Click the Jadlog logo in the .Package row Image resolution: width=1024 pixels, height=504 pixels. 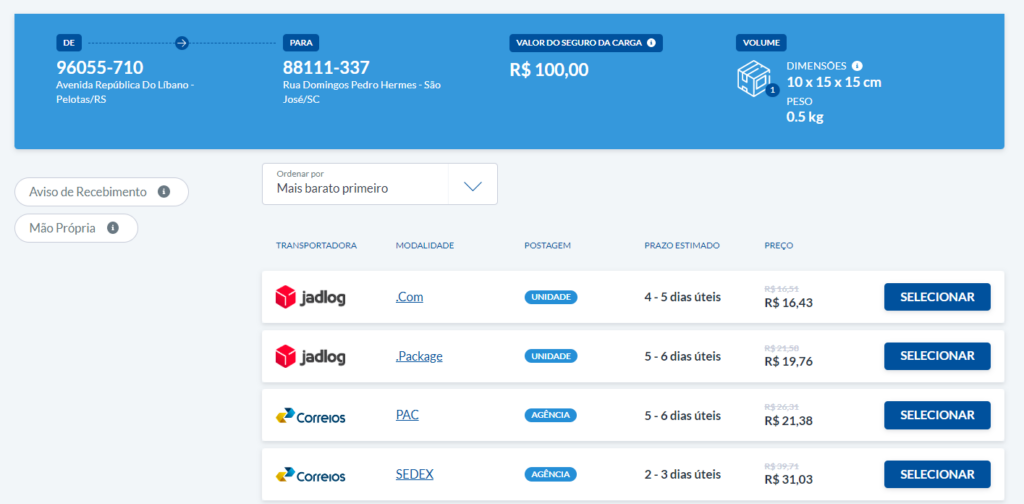click(x=310, y=356)
